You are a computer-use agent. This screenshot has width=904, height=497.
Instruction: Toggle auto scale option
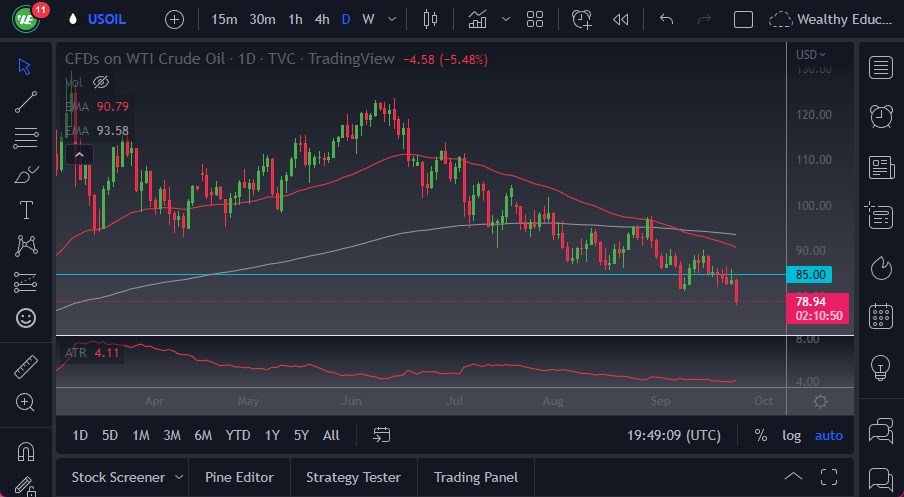pyautogui.click(x=828, y=435)
